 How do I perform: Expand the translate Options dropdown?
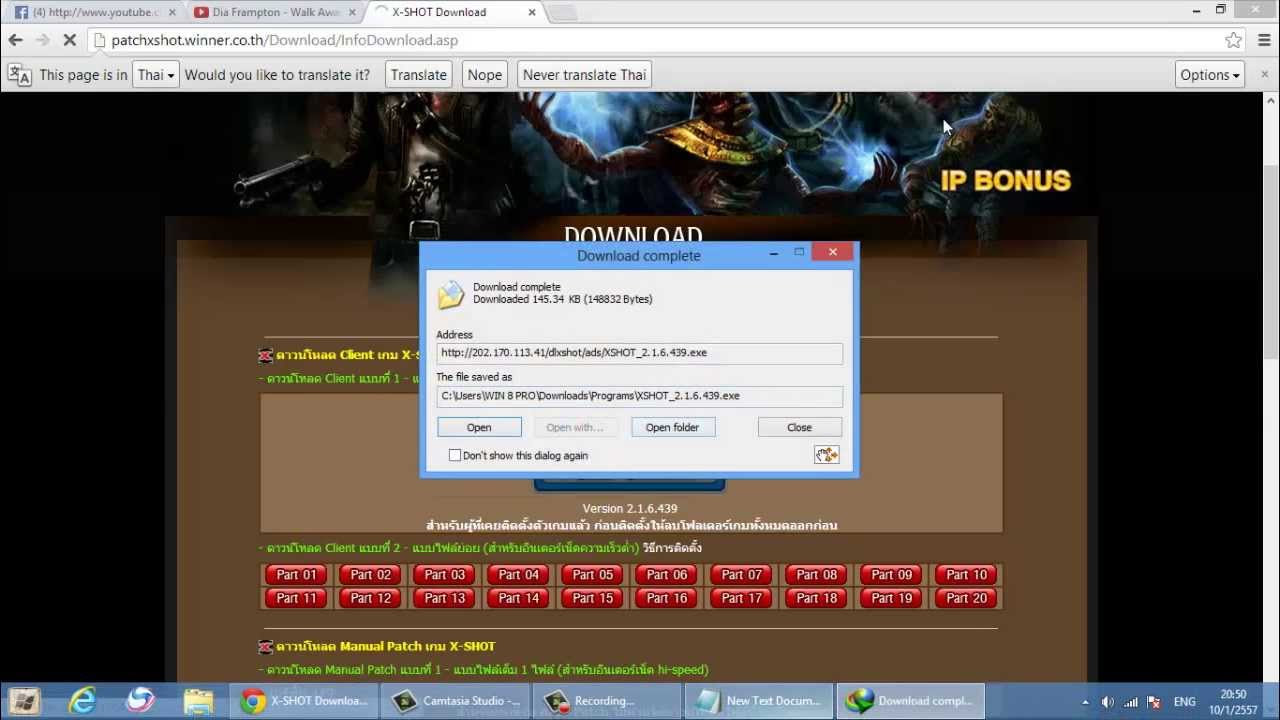(1209, 75)
